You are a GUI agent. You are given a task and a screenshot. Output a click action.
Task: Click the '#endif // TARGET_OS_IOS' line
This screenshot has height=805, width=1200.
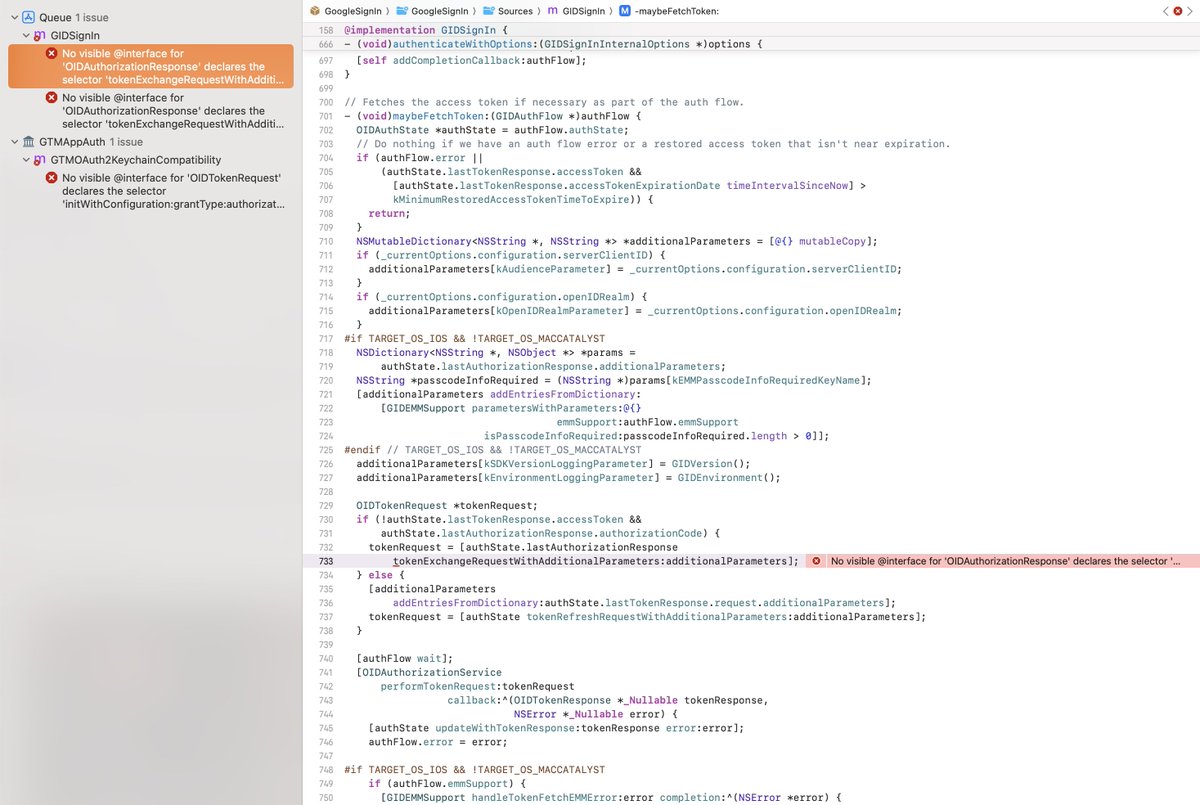[x=493, y=450]
